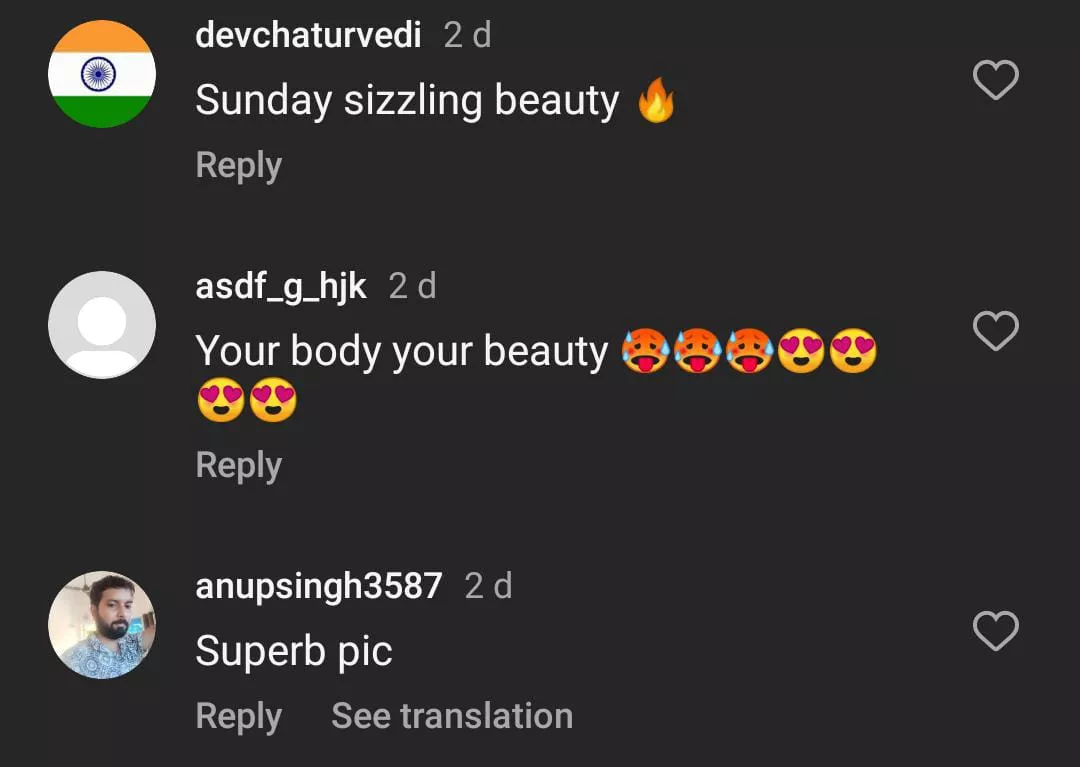
Task: Open the Indian flag profile picture
Action: (x=102, y=74)
